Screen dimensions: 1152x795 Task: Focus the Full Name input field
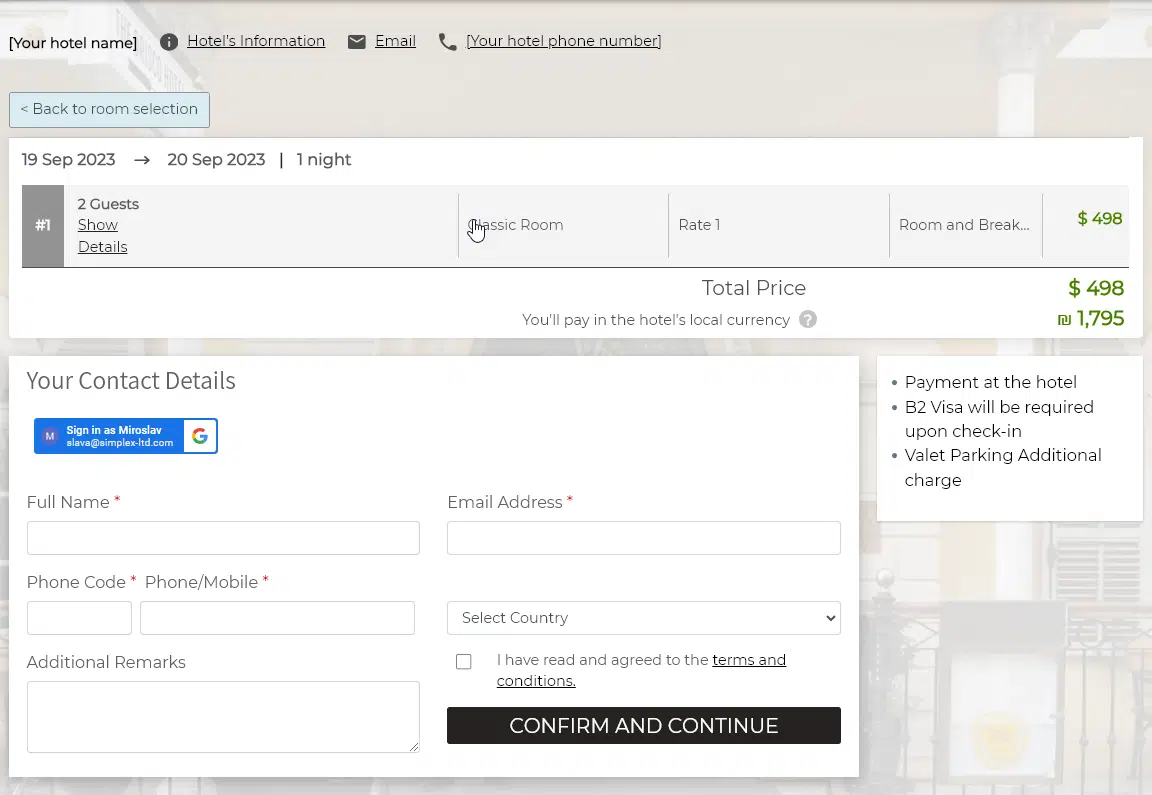(x=223, y=538)
